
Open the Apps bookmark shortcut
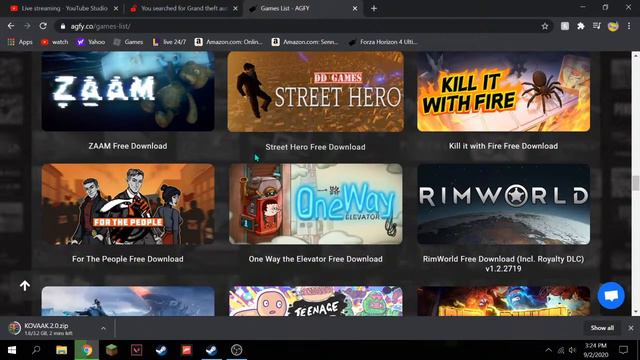coord(20,42)
